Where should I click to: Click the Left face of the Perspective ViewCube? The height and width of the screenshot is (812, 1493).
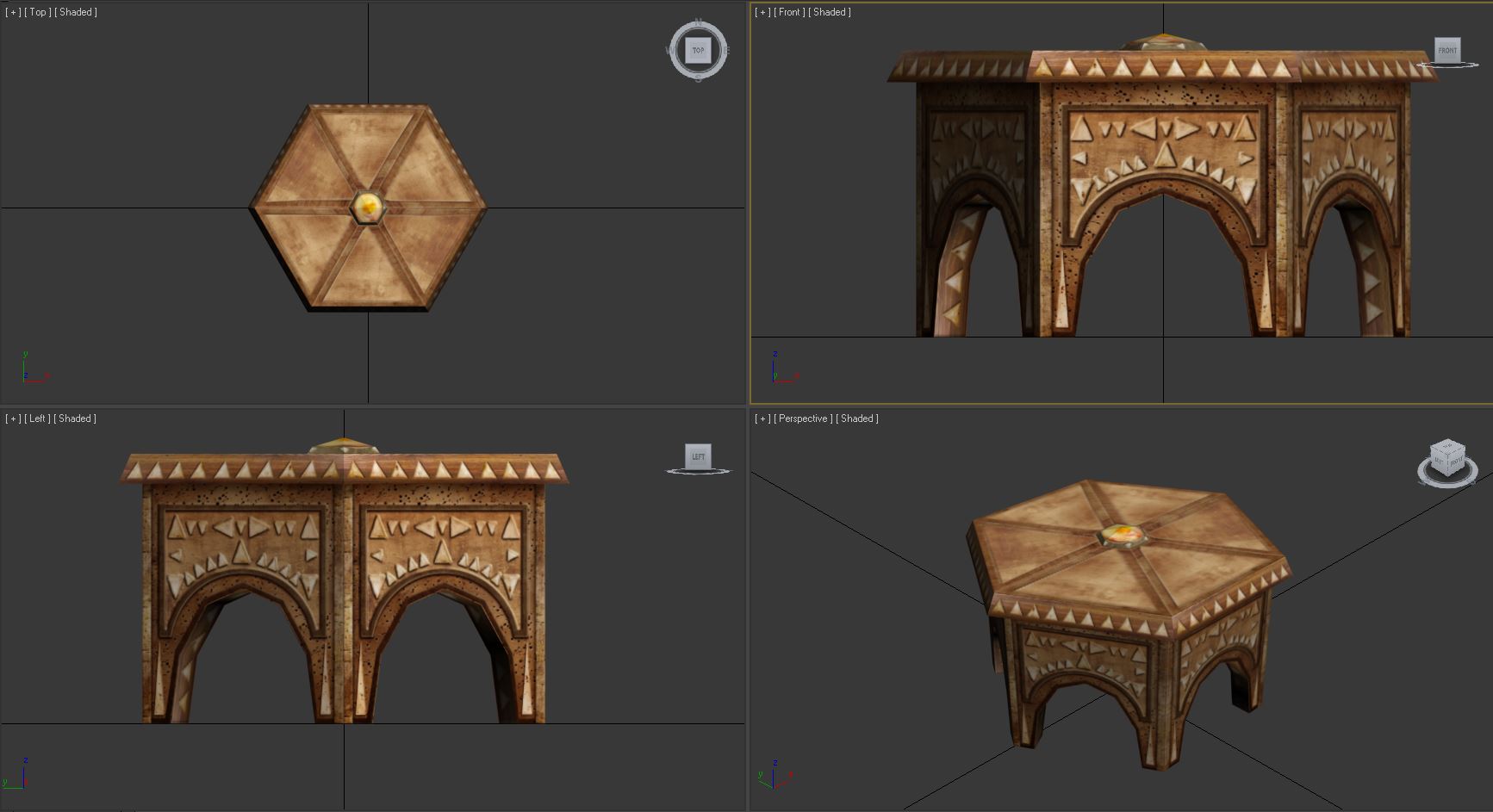1439,462
